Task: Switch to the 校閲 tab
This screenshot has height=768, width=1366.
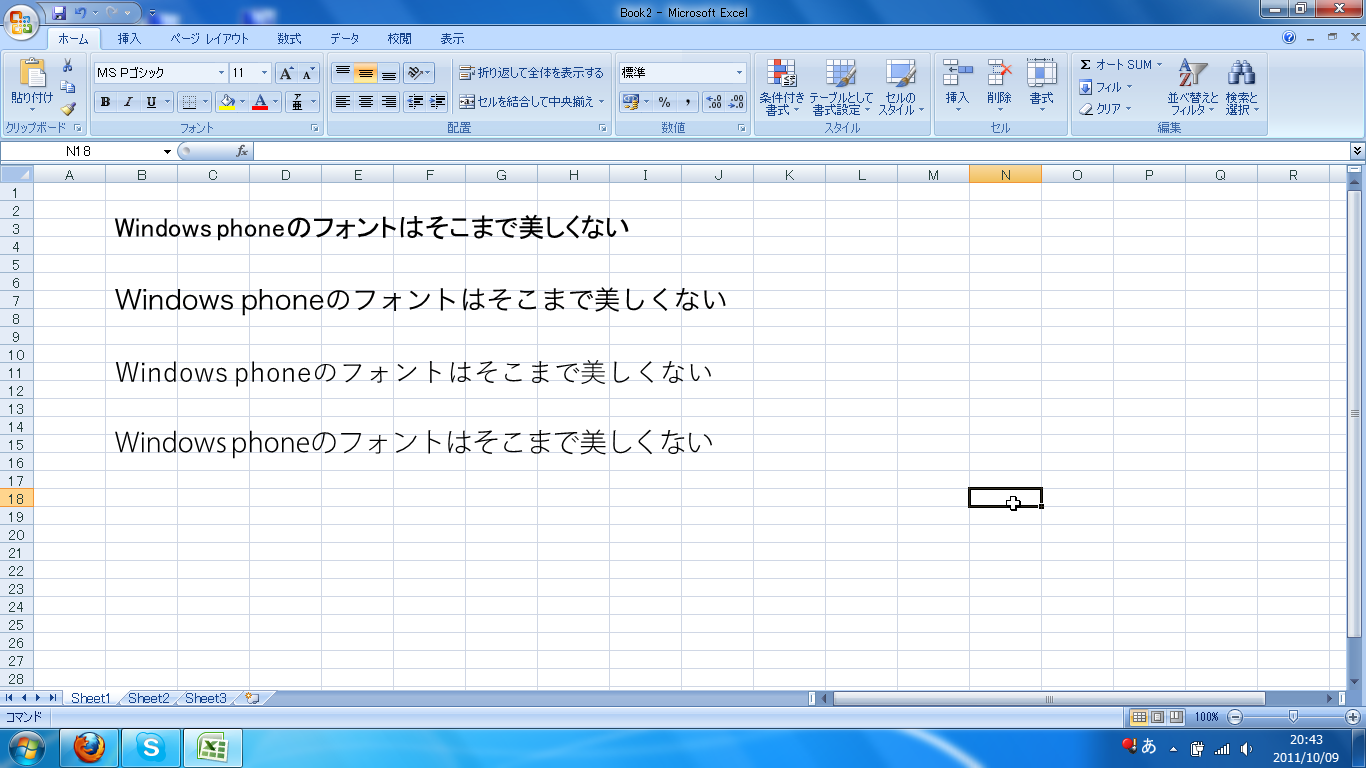Action: pyautogui.click(x=399, y=39)
